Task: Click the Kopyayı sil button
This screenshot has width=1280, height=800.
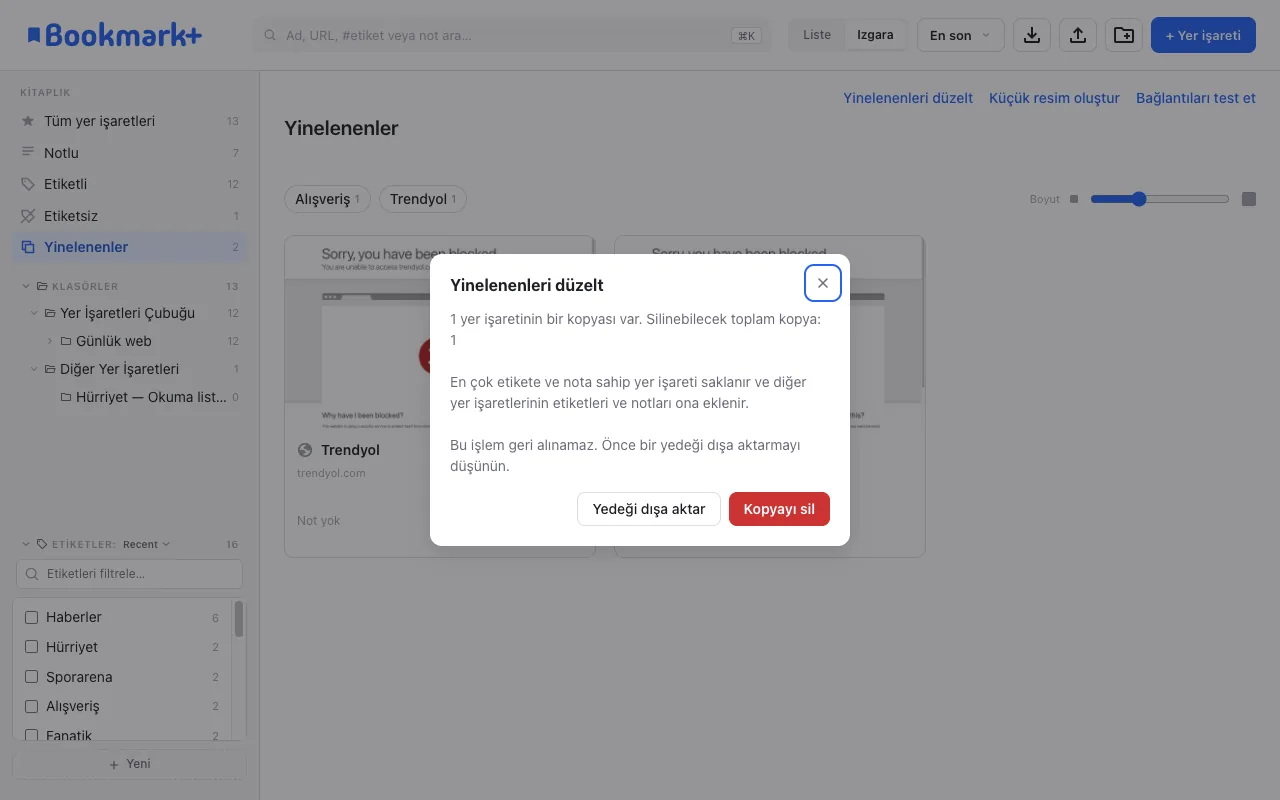Action: click(779, 509)
